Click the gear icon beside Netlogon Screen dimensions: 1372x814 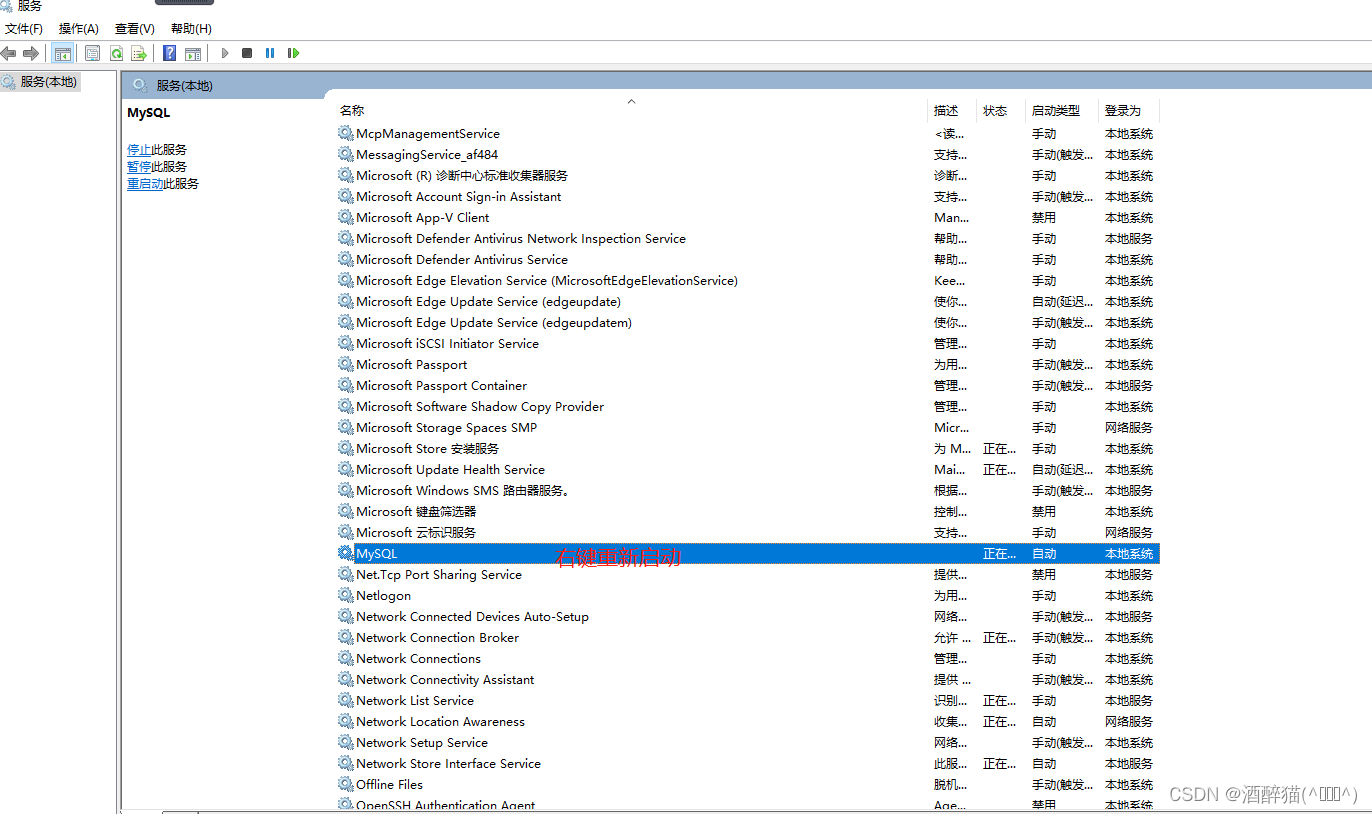click(x=346, y=595)
